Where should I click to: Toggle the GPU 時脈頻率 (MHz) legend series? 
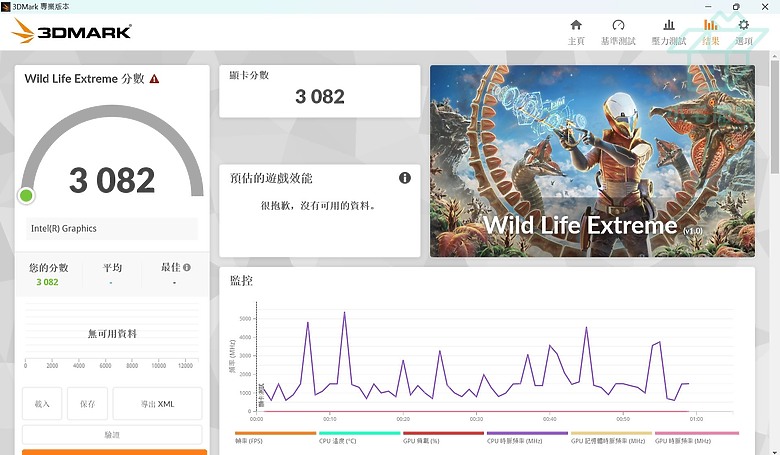(696, 438)
